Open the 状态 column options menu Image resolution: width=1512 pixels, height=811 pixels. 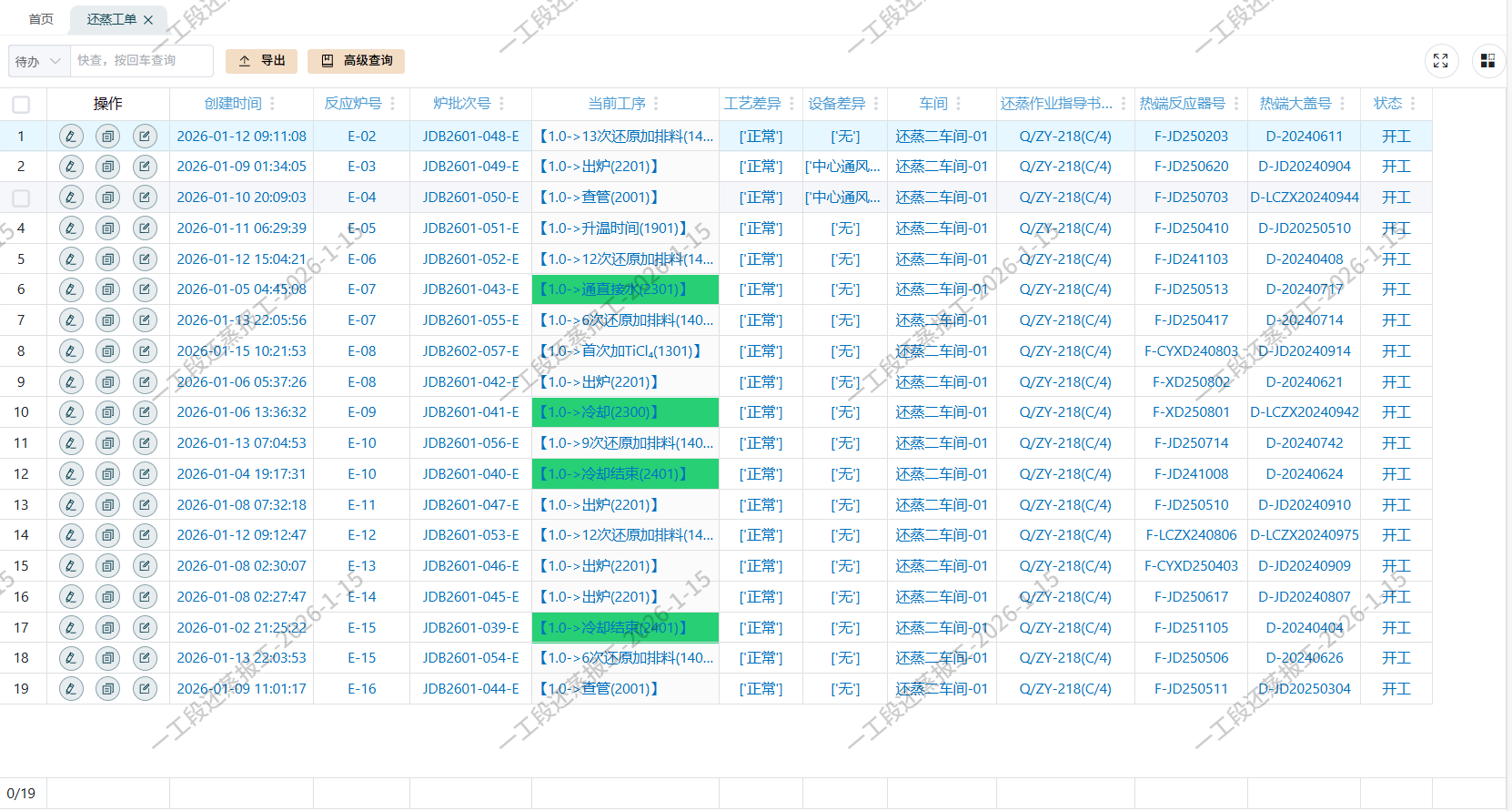(x=1413, y=104)
